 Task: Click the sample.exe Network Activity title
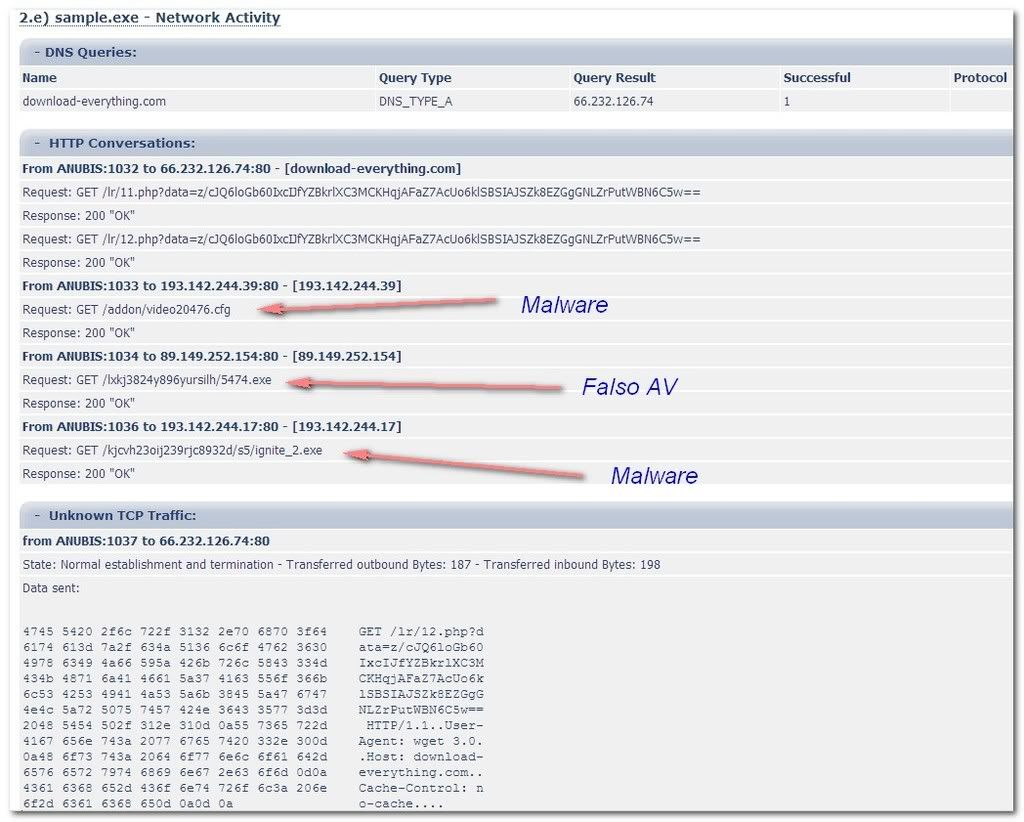(x=150, y=18)
